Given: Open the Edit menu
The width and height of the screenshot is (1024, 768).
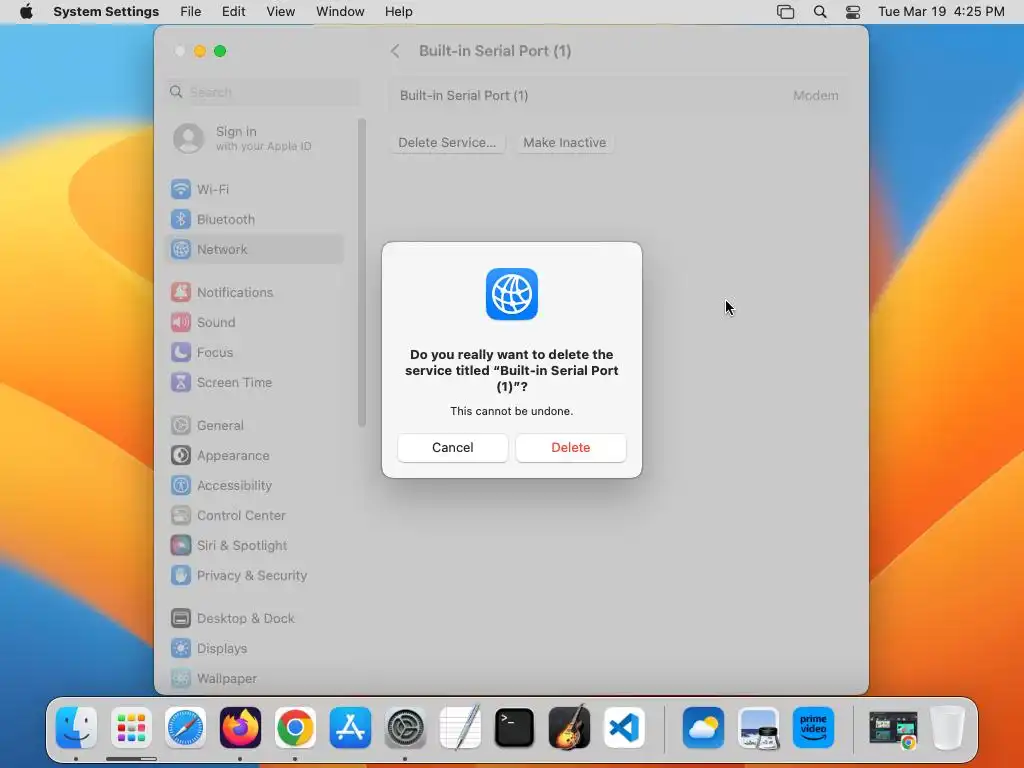Looking at the screenshot, I should [x=233, y=12].
